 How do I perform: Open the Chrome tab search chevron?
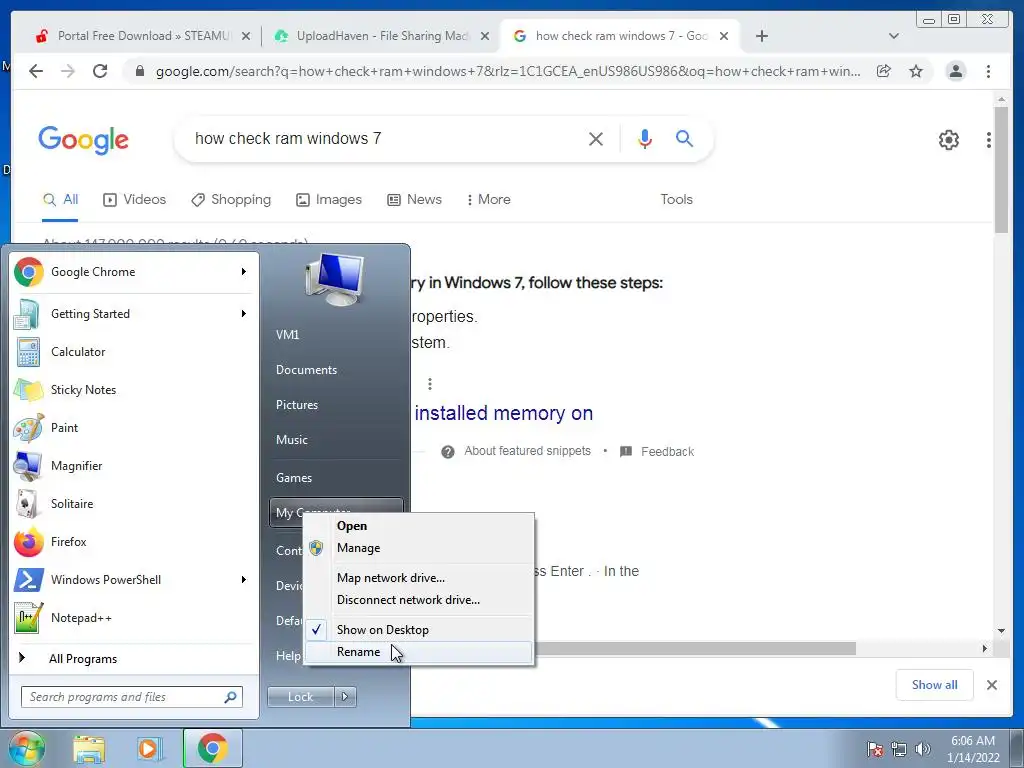[x=893, y=36]
